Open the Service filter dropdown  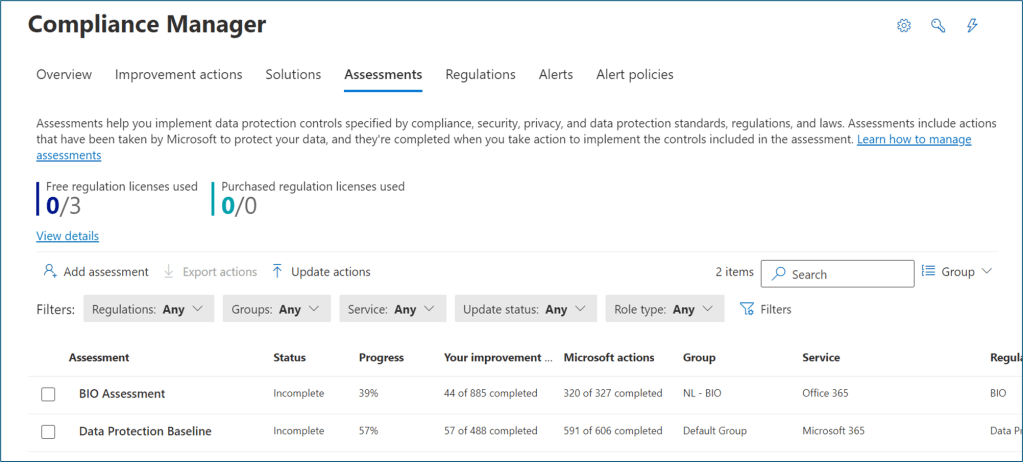point(392,309)
